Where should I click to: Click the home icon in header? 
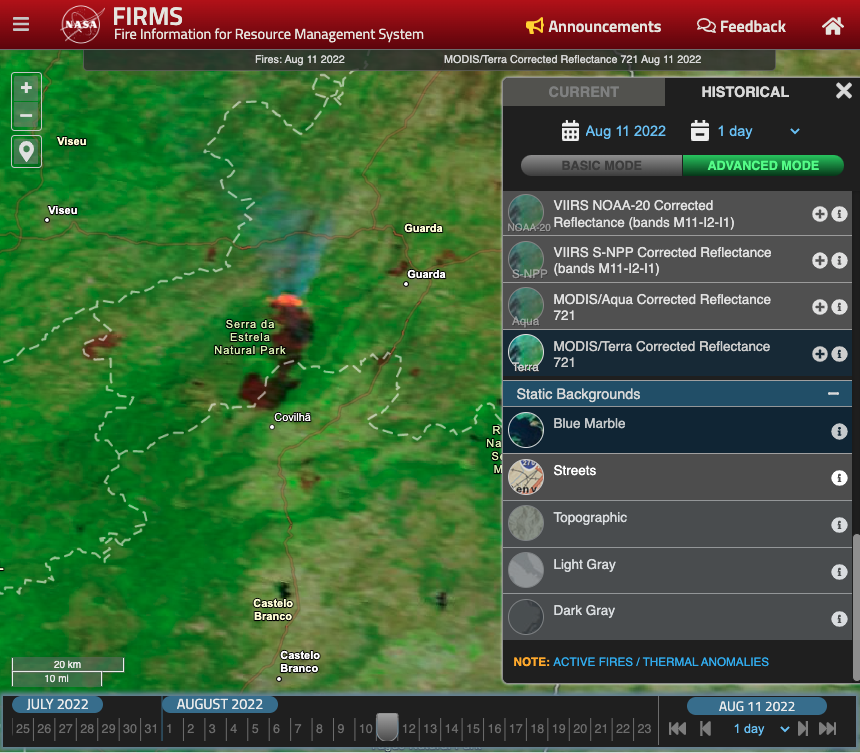[x=832, y=26]
